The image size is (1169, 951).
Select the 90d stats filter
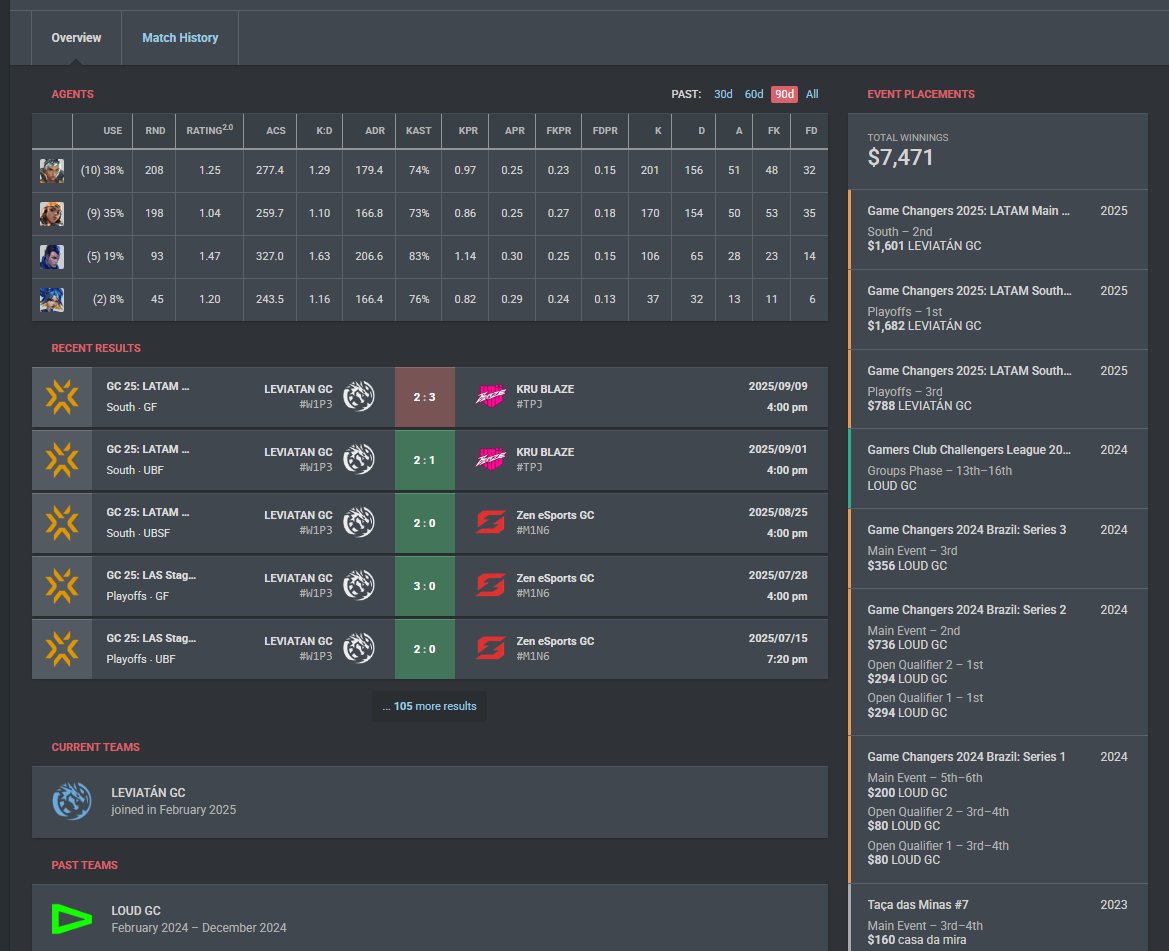pos(784,94)
